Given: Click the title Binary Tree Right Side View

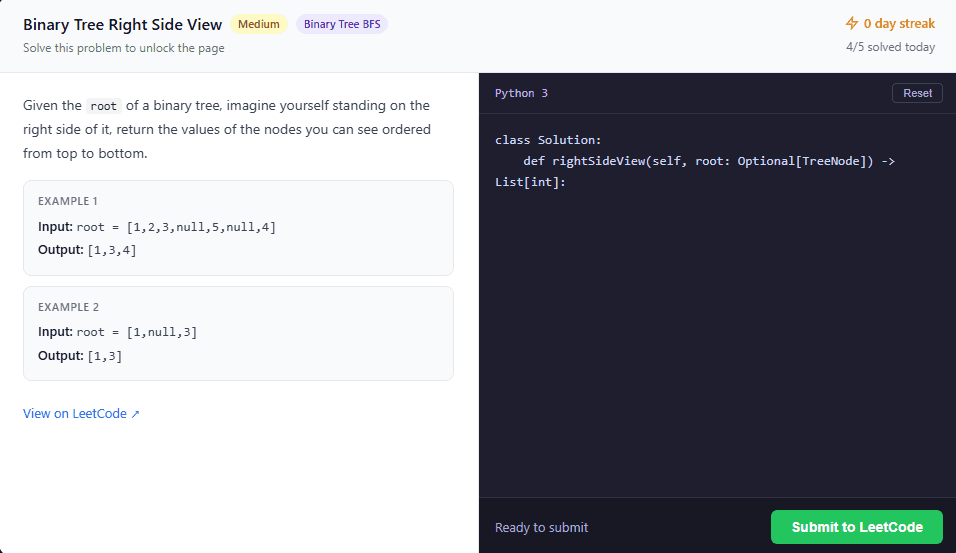Looking at the screenshot, I should [x=123, y=24].
